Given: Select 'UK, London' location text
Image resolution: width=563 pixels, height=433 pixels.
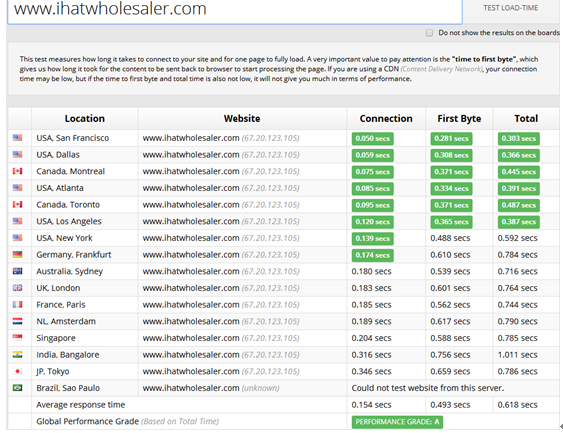Looking at the screenshot, I should (x=58, y=288).
